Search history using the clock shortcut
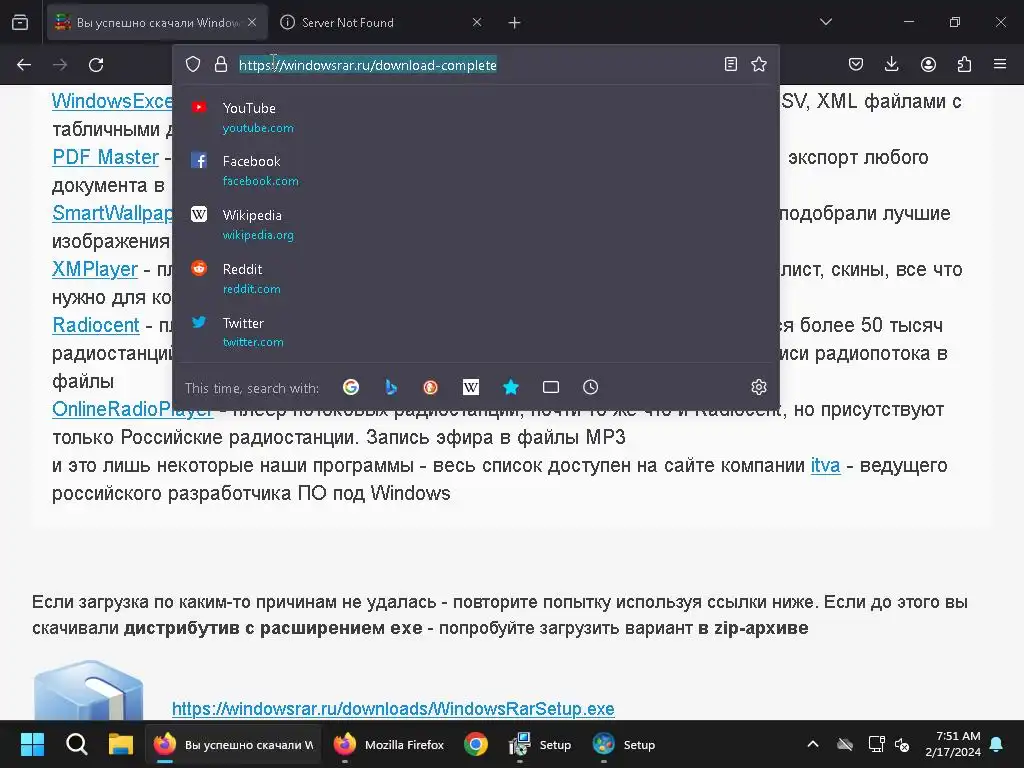 (590, 387)
